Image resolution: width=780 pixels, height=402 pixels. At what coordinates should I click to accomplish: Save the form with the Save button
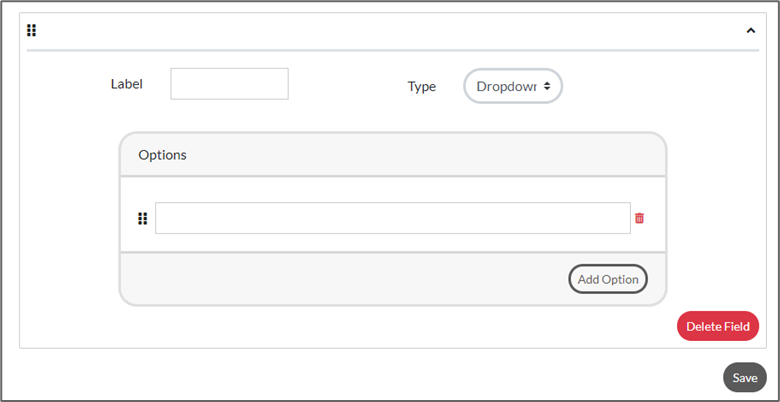pos(744,377)
